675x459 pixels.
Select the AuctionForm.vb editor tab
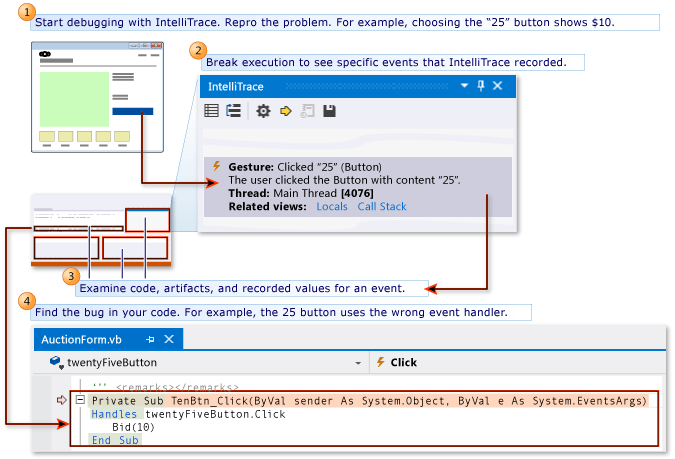[88, 339]
